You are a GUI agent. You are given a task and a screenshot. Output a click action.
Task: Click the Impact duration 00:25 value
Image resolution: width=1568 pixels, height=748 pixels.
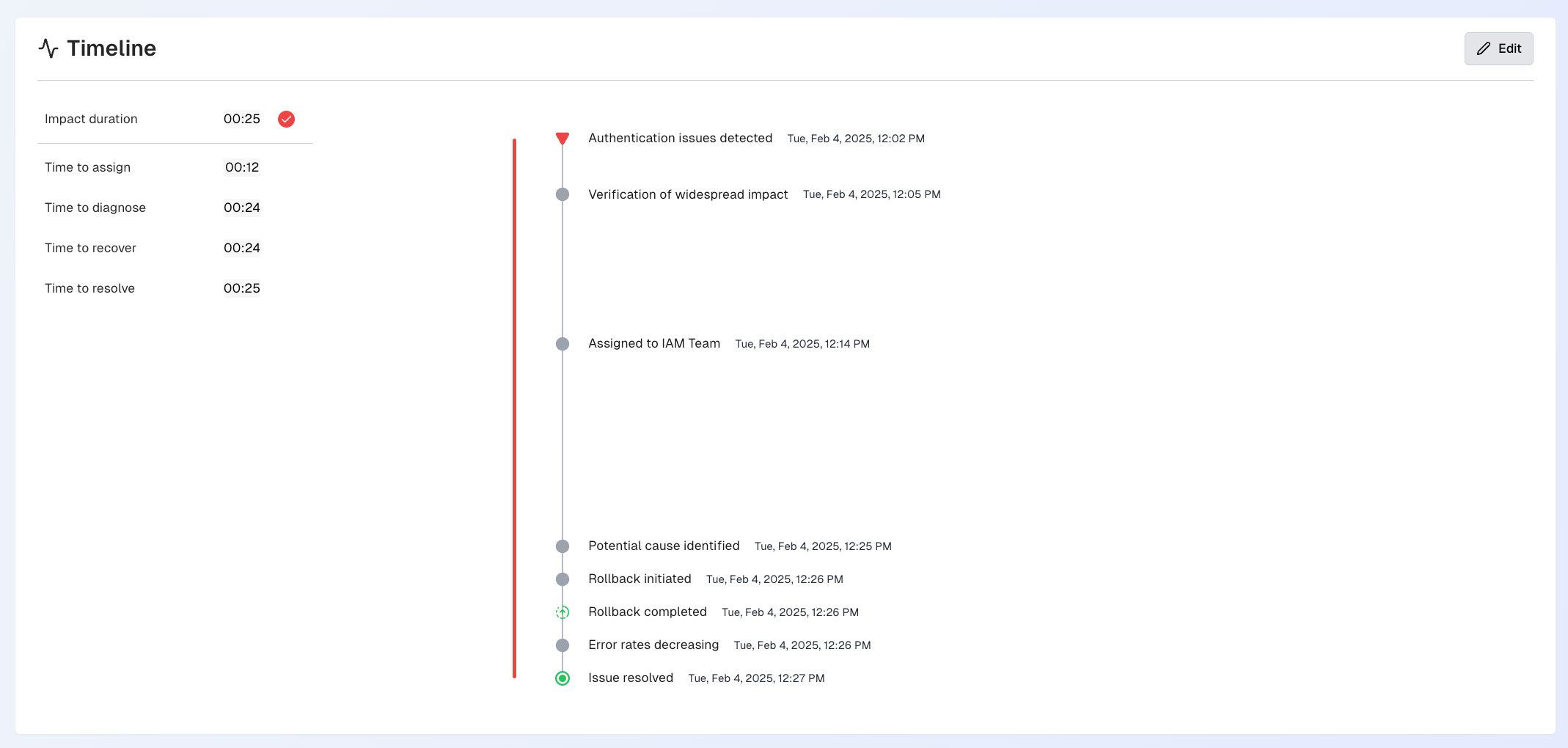coord(242,119)
